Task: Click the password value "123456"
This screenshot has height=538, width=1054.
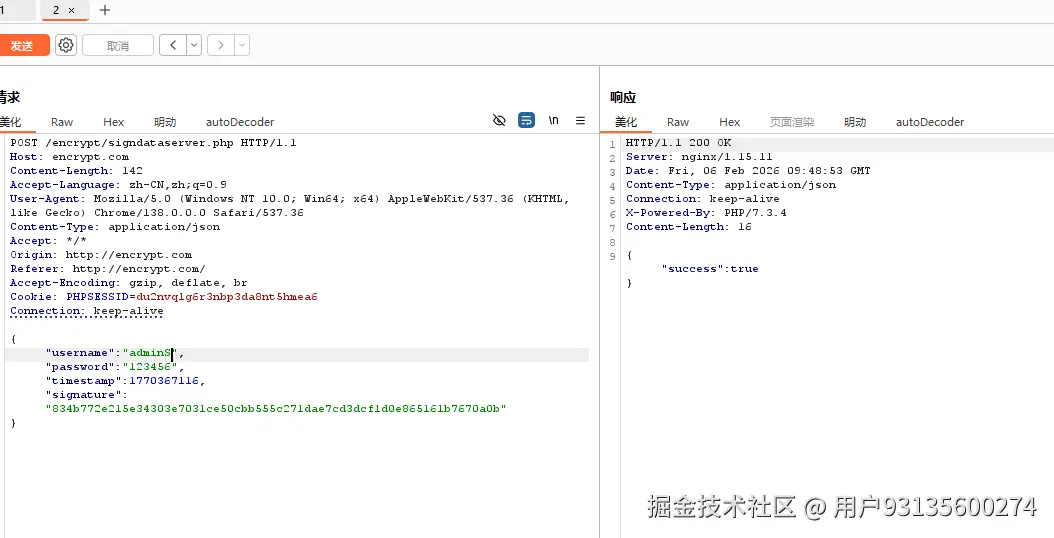Action: pyautogui.click(x=150, y=367)
